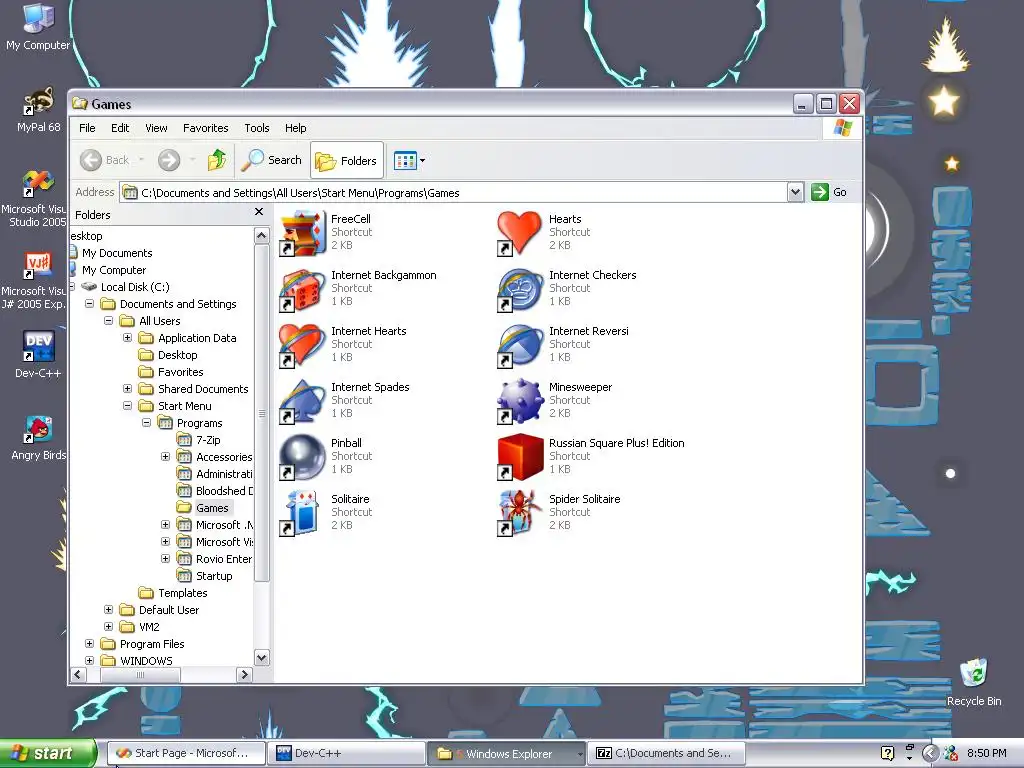Open the Tools menu
The width and height of the screenshot is (1024, 768).
pos(257,128)
